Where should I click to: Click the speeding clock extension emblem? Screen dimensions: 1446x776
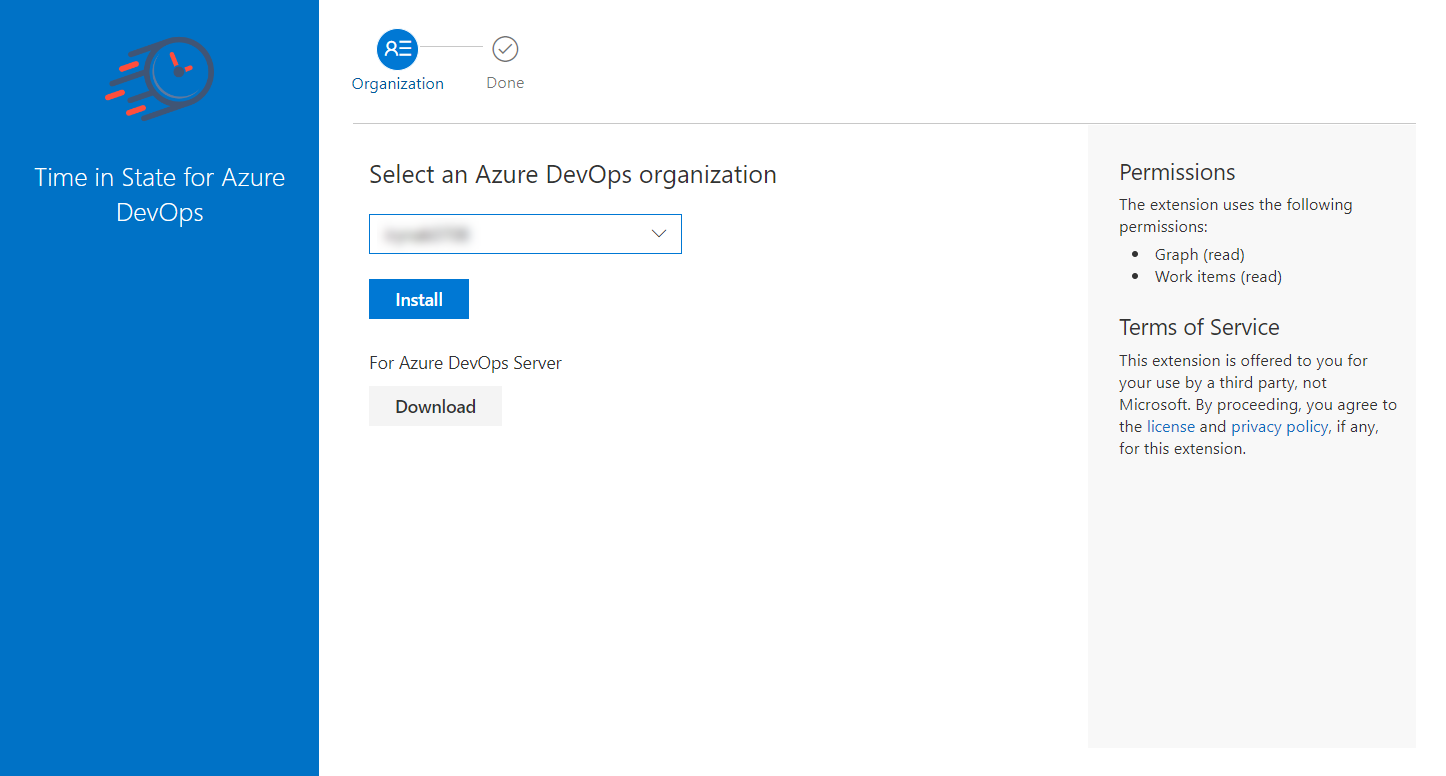[158, 78]
